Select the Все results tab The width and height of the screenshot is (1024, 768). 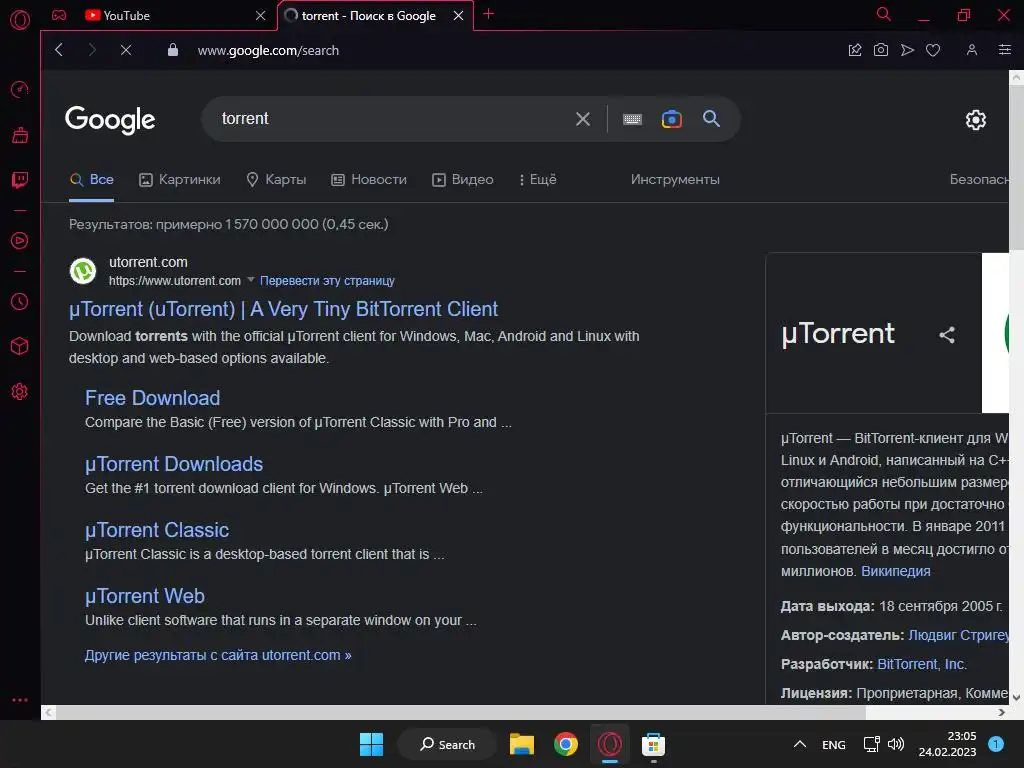pyautogui.click(x=92, y=180)
